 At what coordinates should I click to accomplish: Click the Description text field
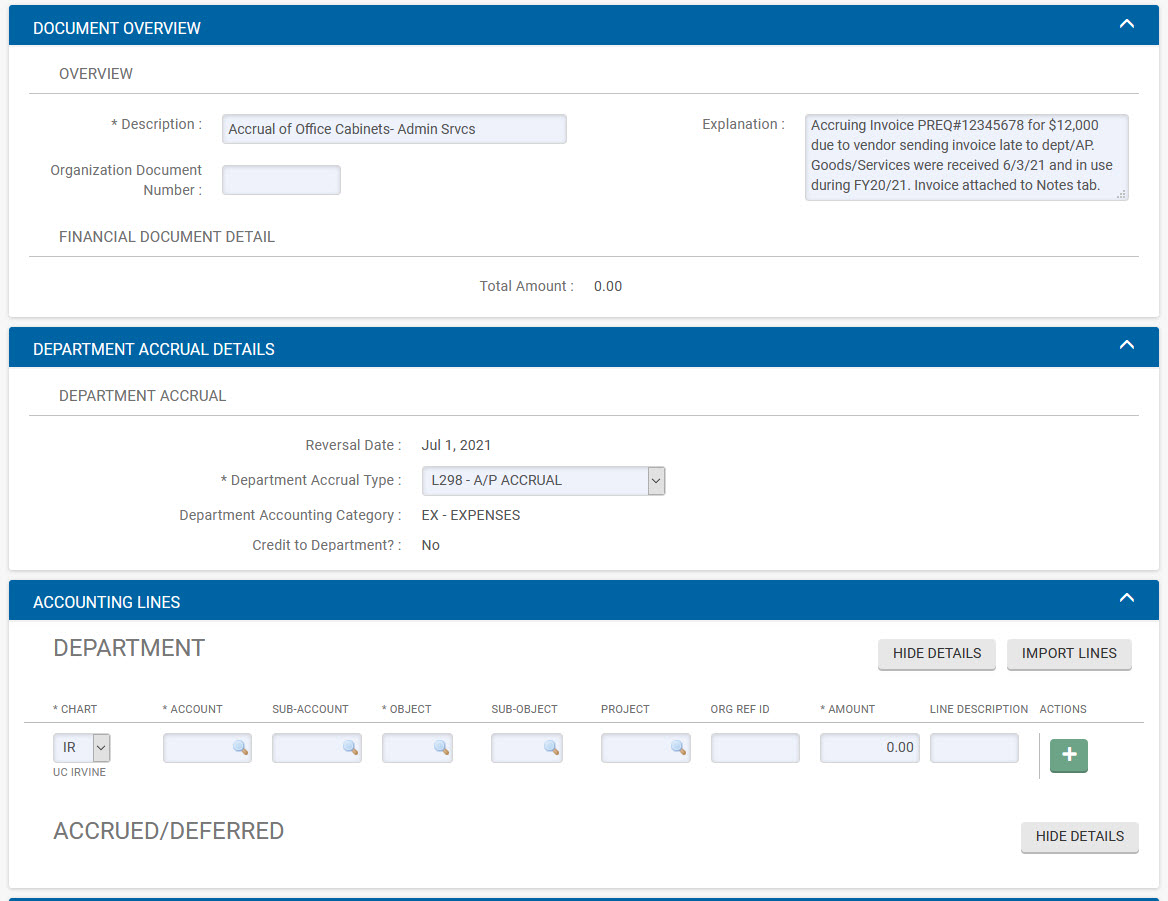[394, 129]
